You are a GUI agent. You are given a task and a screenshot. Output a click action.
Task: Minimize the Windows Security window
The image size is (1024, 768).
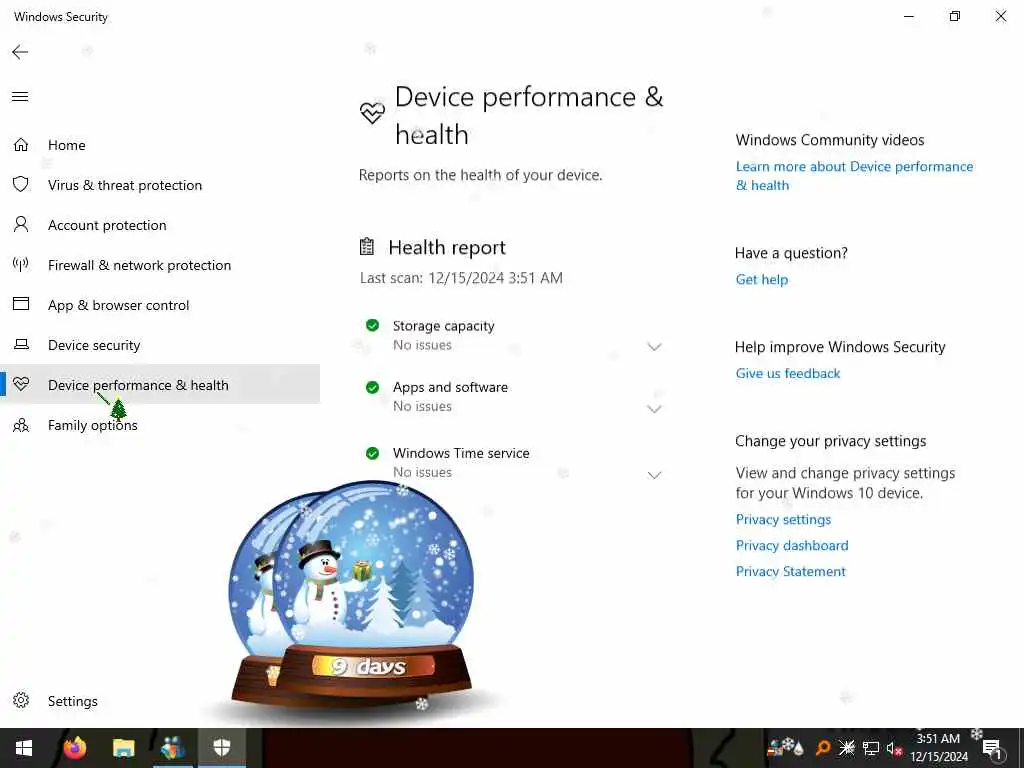coord(908,16)
